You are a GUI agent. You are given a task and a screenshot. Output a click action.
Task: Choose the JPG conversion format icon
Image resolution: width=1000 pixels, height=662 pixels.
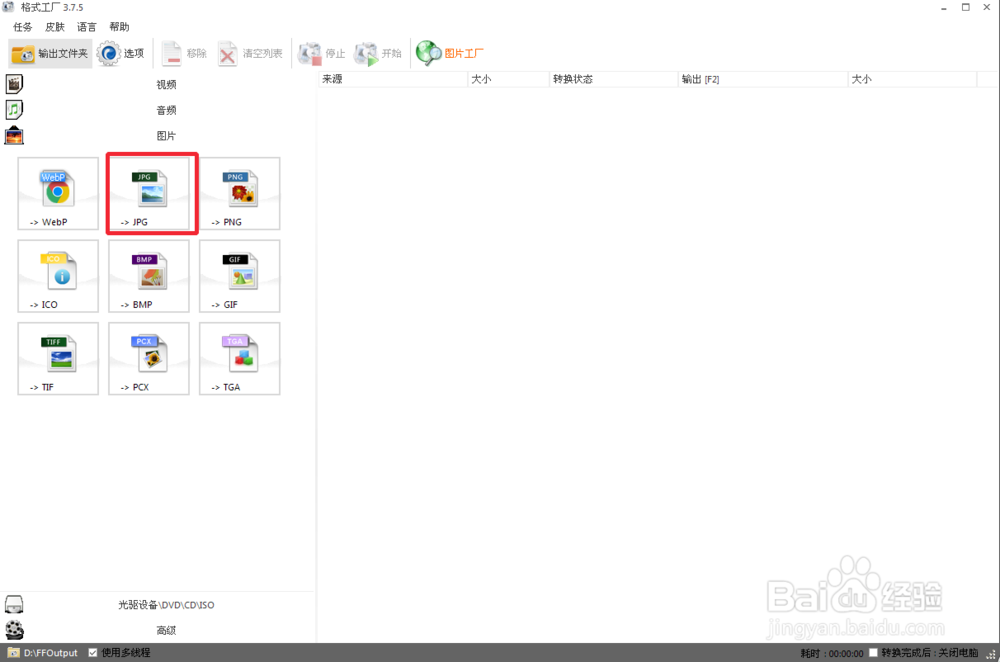149,194
